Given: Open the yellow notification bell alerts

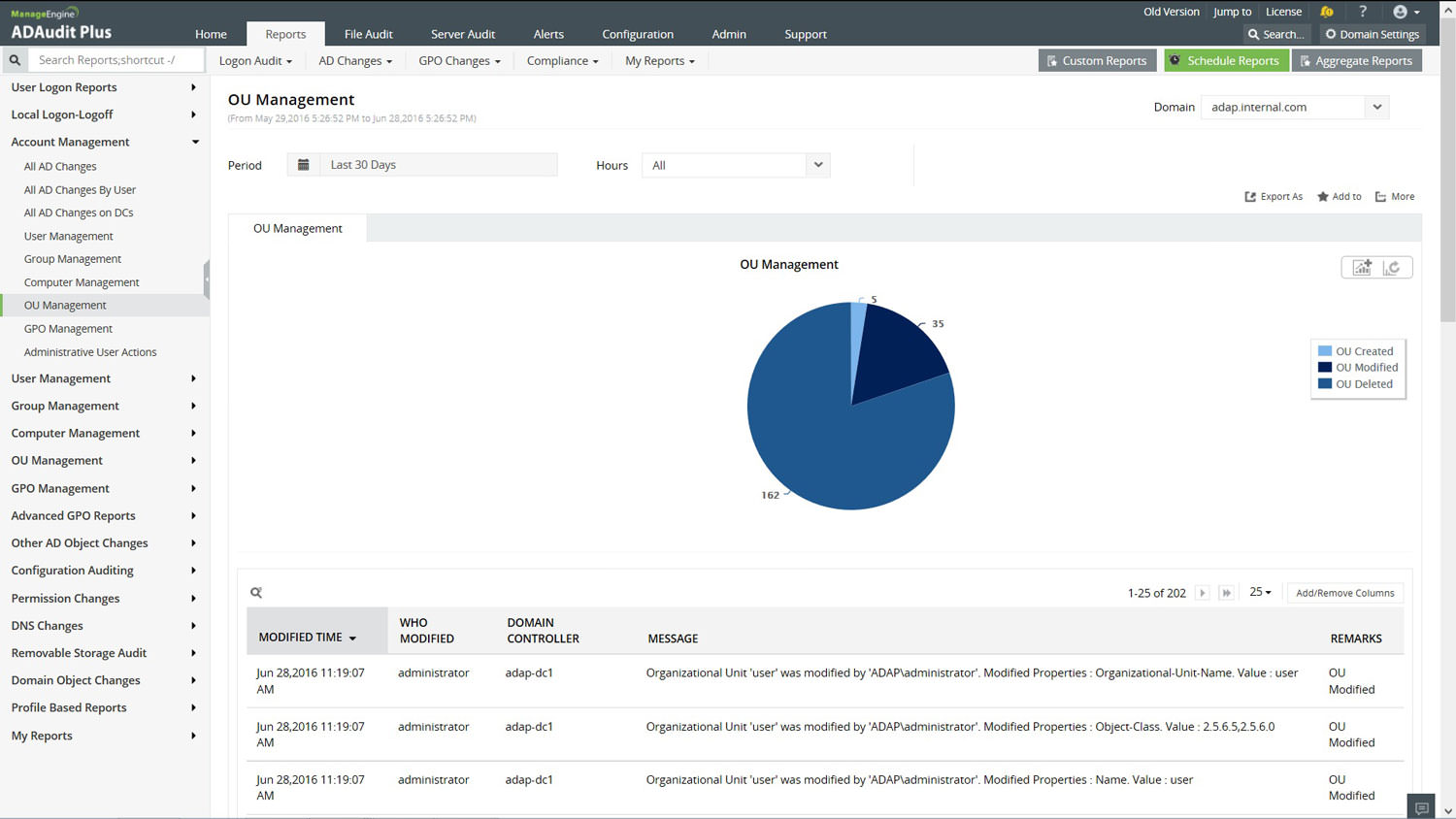Looking at the screenshot, I should click(1326, 12).
